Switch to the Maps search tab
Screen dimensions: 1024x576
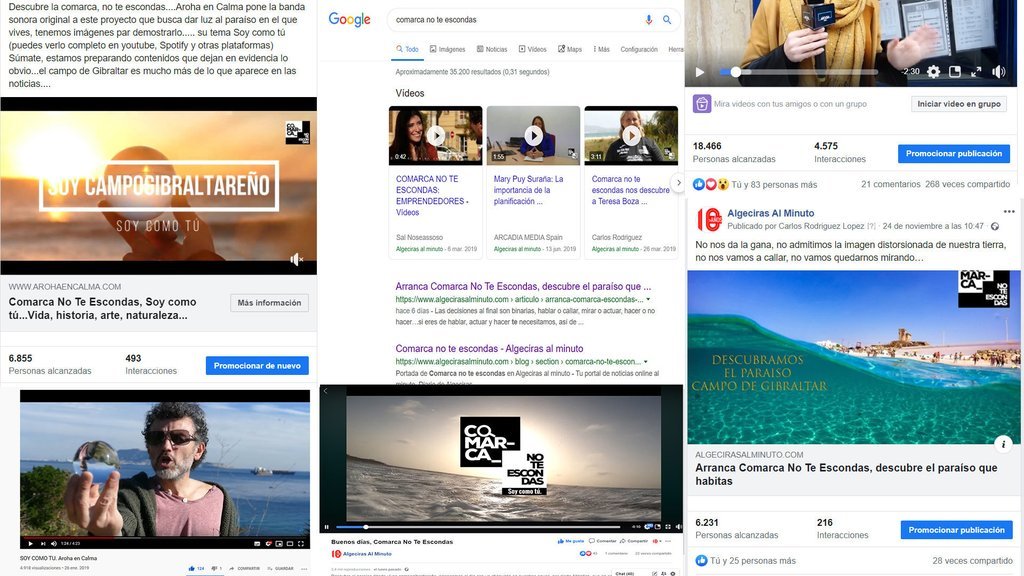[x=569, y=49]
